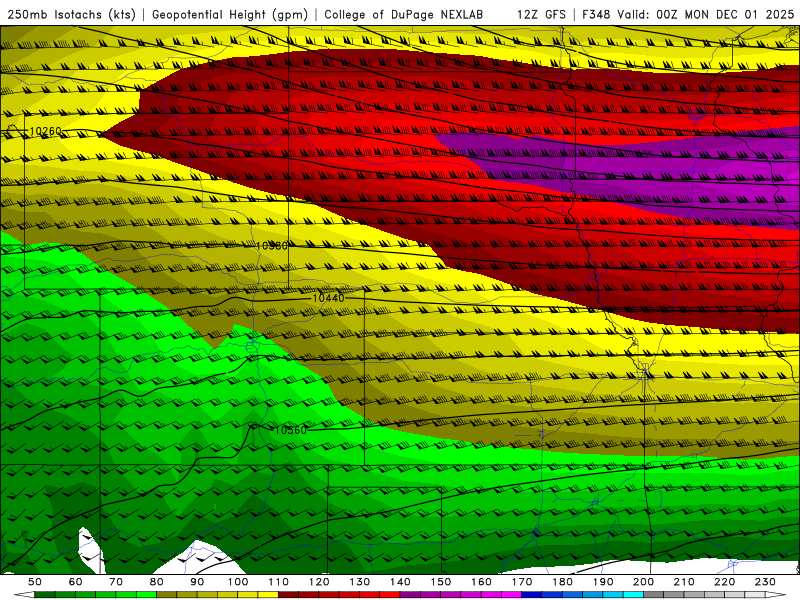Click the 220 value on color scale
This screenshot has height=600, width=800.
click(x=725, y=582)
